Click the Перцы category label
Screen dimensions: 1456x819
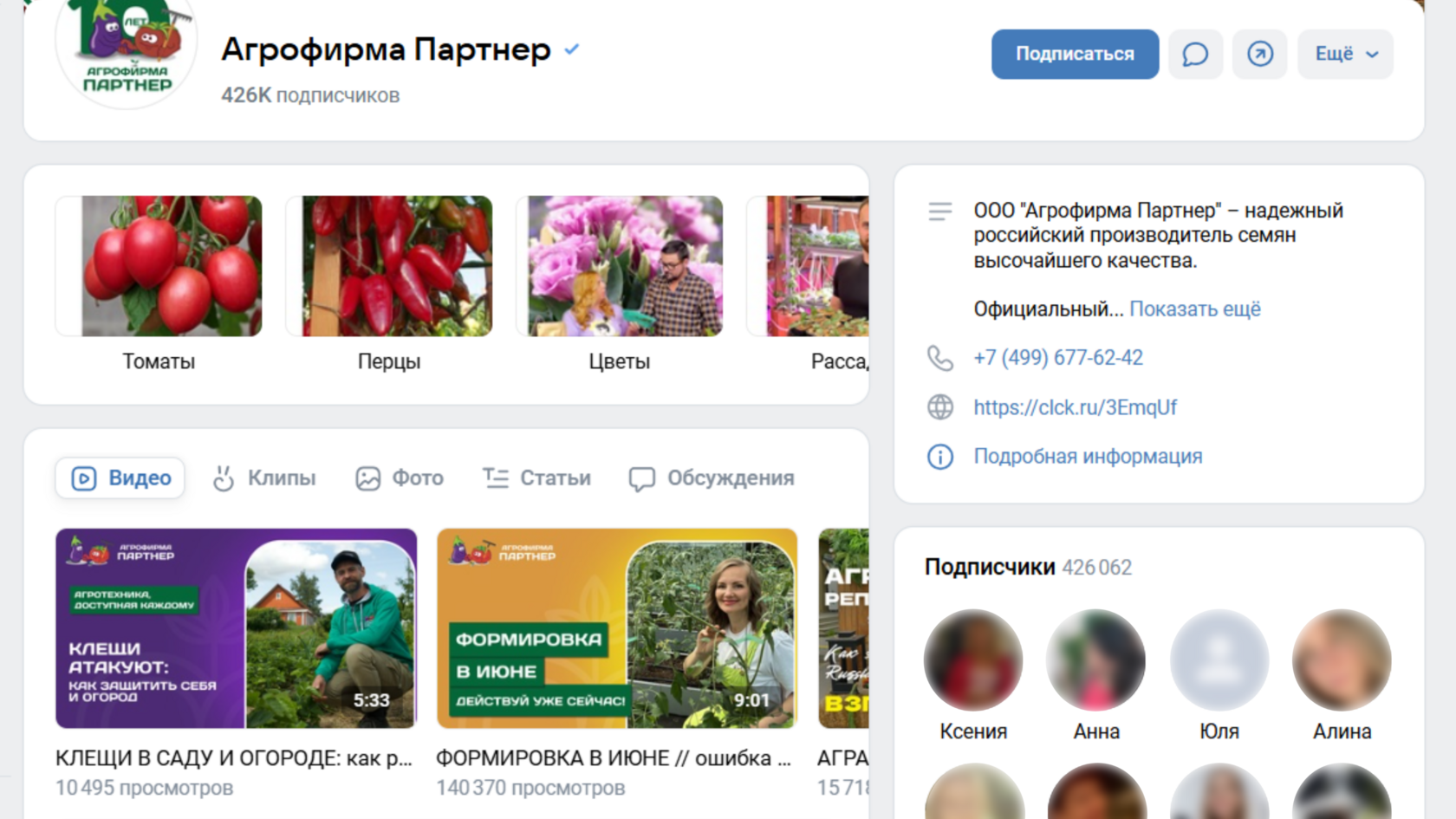click(389, 361)
